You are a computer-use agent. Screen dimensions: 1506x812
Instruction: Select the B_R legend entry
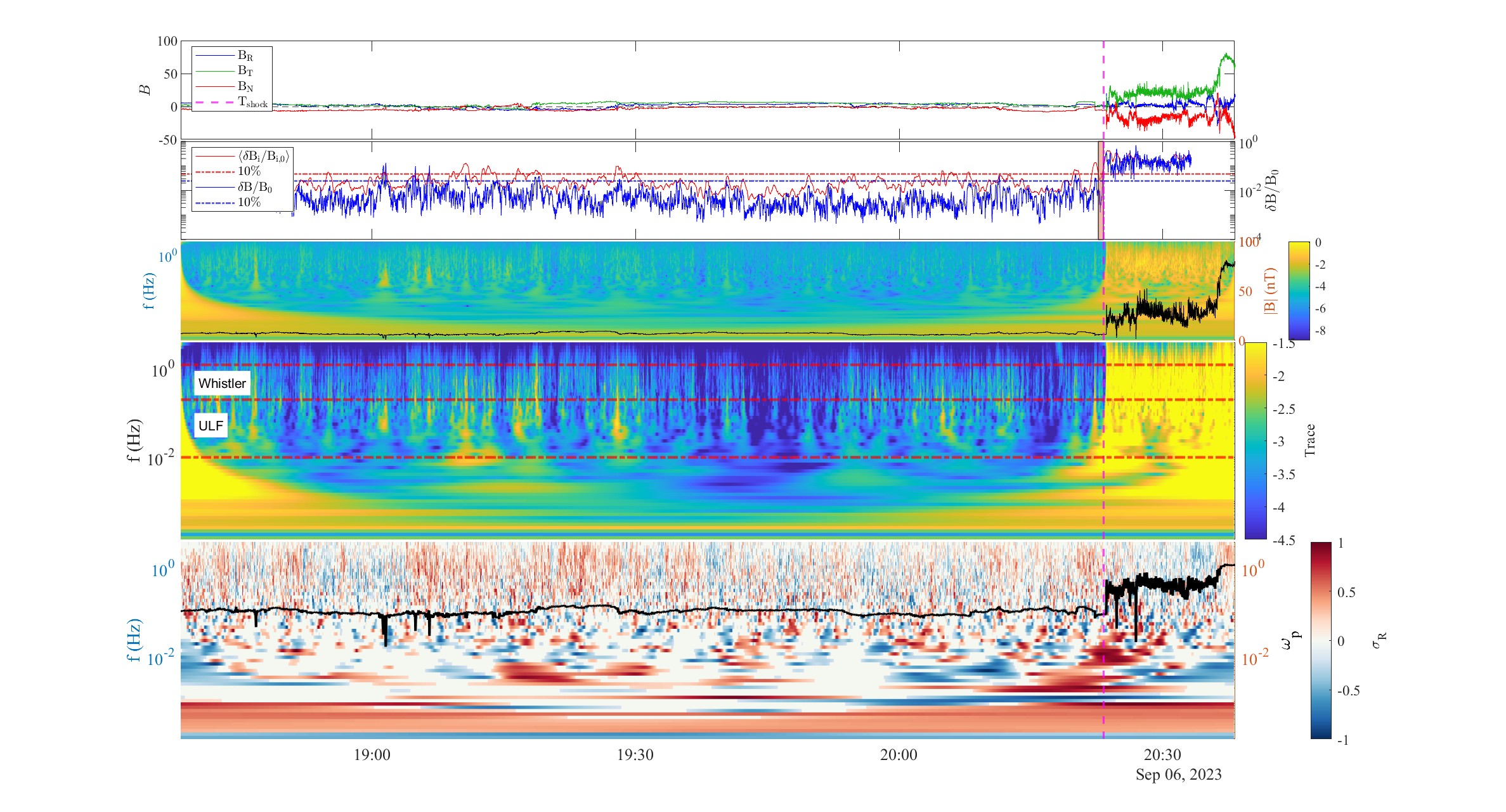[x=224, y=56]
